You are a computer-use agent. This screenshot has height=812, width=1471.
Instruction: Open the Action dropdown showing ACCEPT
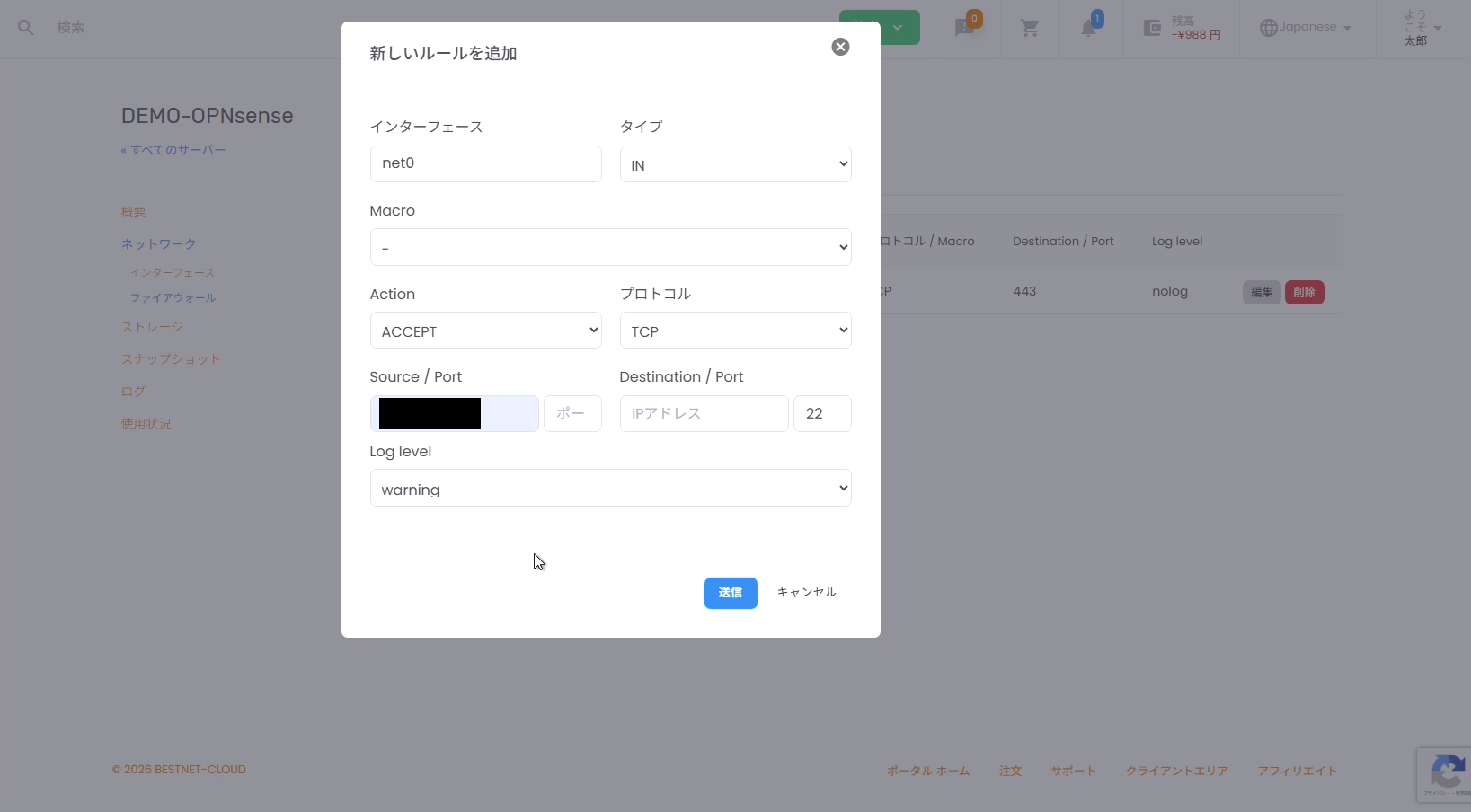tap(485, 331)
